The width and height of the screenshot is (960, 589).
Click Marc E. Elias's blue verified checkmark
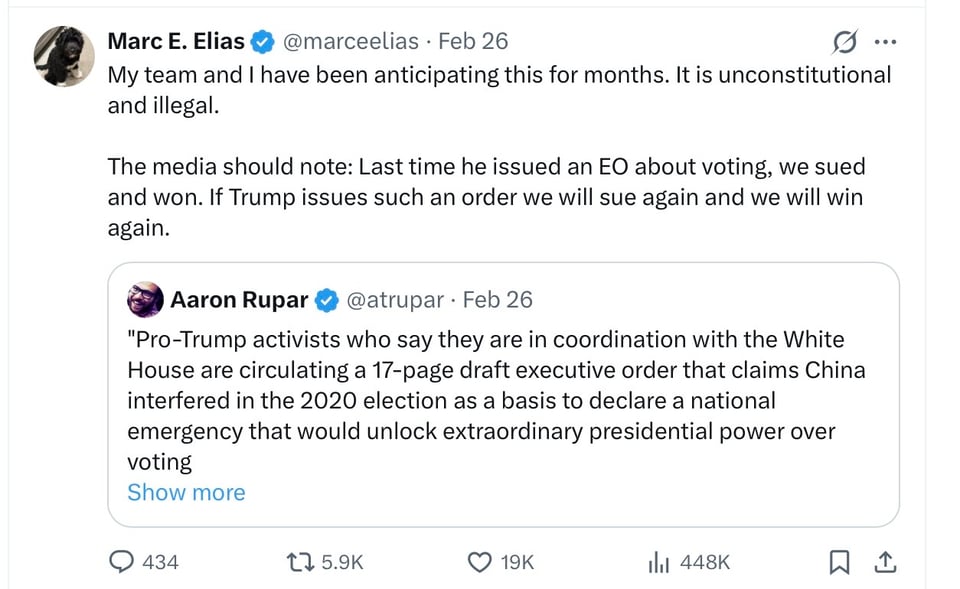pos(262,41)
